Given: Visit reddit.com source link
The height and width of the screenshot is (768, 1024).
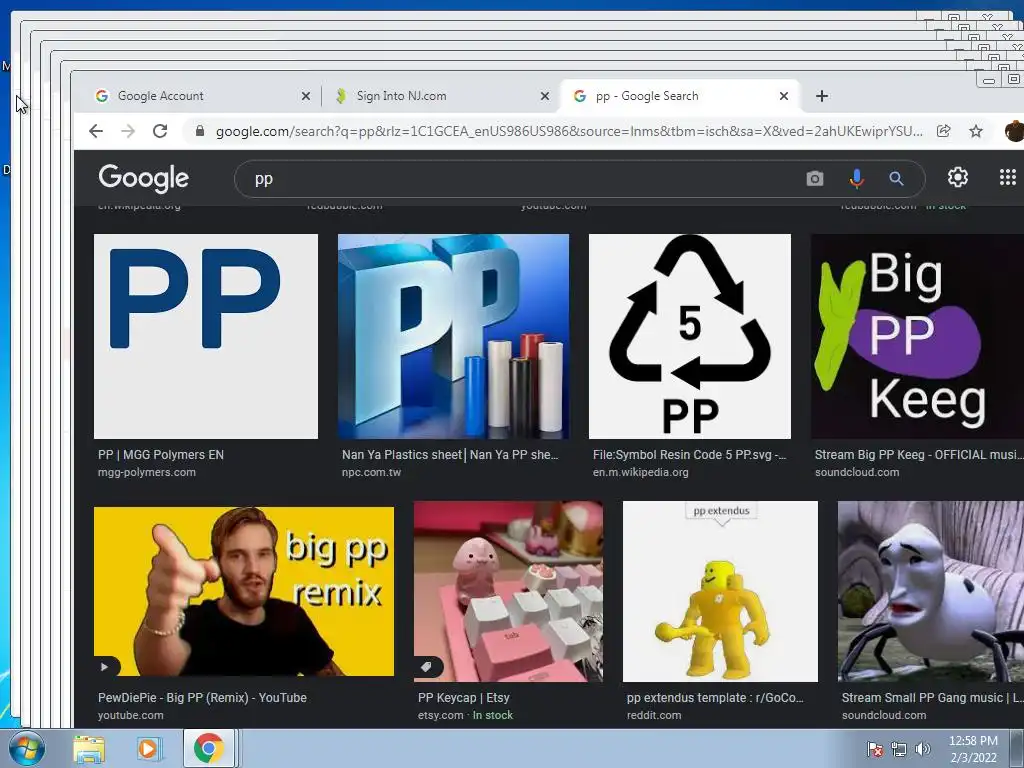Looking at the screenshot, I should pyautogui.click(x=654, y=715).
